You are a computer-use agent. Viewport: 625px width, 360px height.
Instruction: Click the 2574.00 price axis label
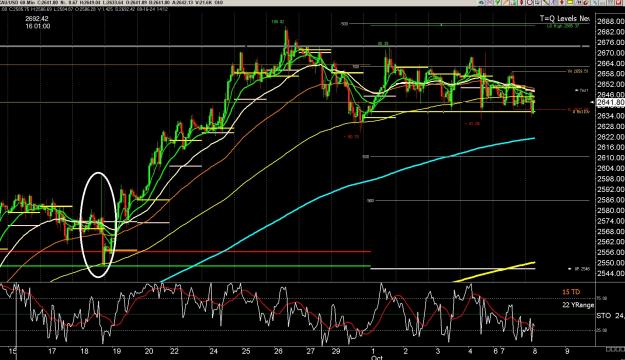point(611,221)
